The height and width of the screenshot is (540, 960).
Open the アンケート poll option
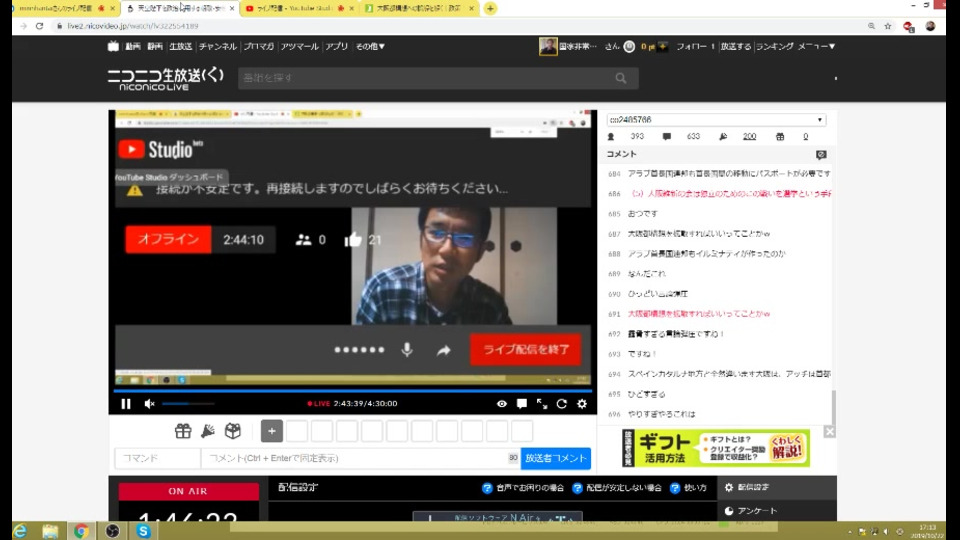pyautogui.click(x=751, y=511)
